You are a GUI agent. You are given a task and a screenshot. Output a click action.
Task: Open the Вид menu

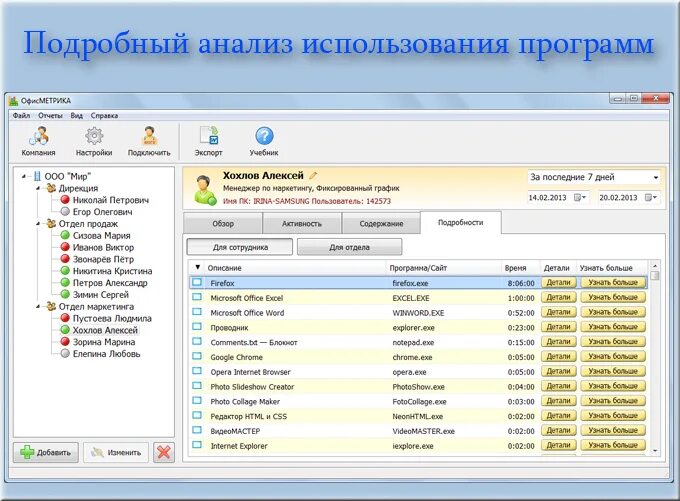(77, 116)
